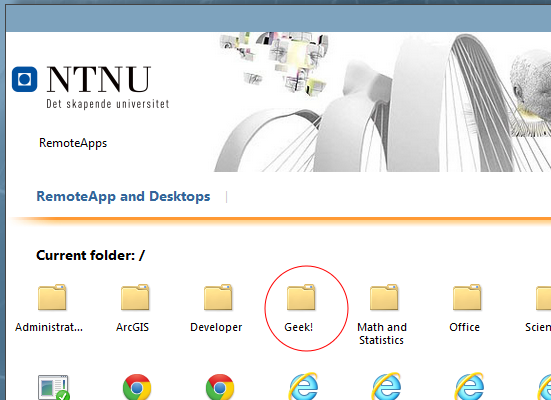Image resolution: width=551 pixels, height=400 pixels.
Task: Open the red-circled Geek! folder
Action: coord(301,297)
